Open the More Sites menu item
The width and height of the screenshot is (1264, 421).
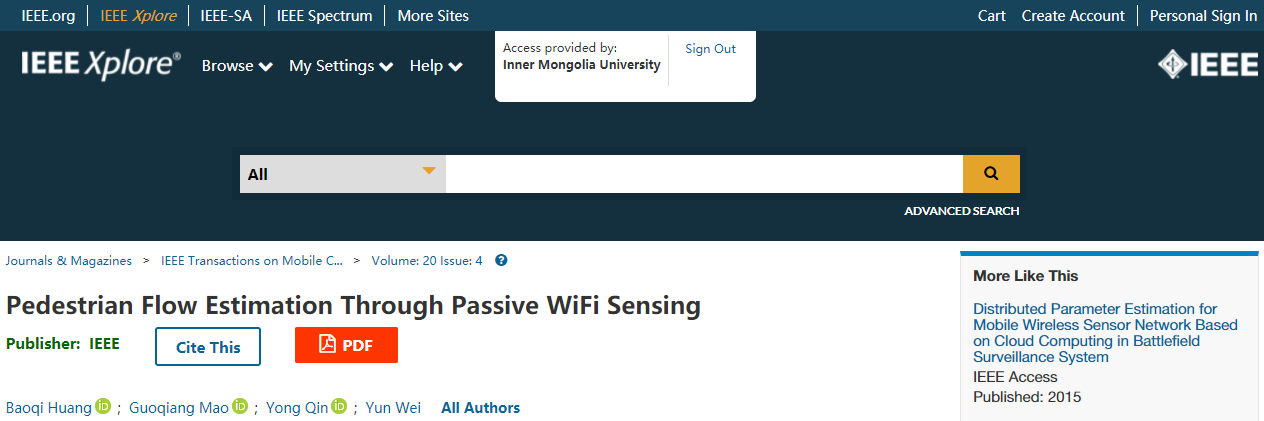pos(433,15)
